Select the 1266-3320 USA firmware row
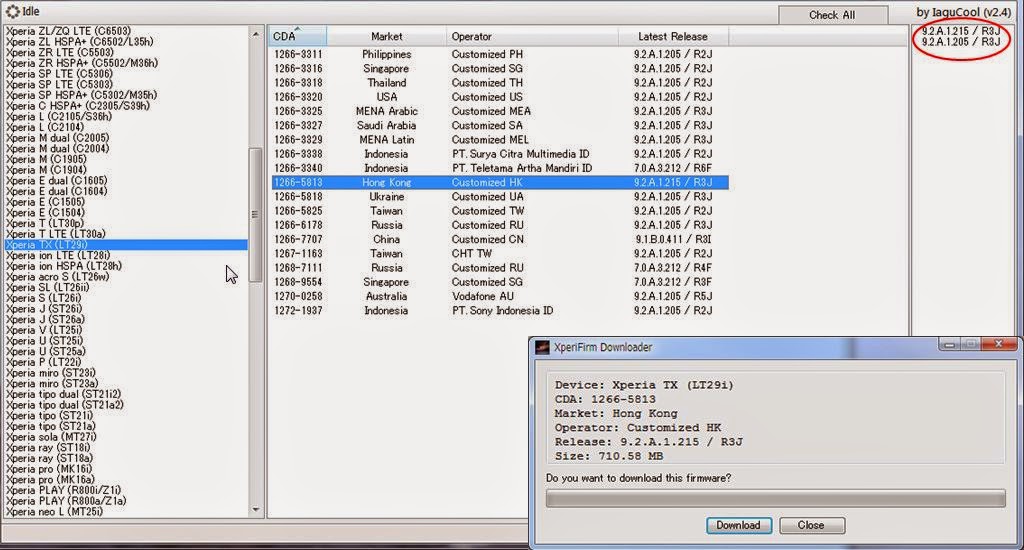Image resolution: width=1024 pixels, height=550 pixels. (x=500, y=97)
